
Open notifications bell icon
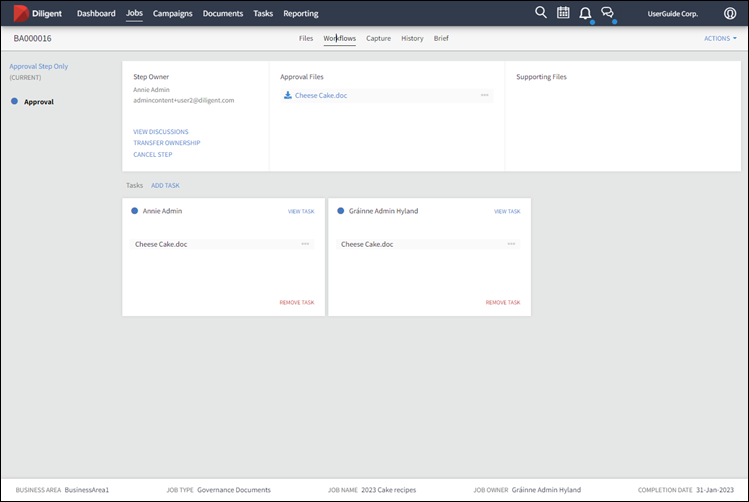point(585,13)
